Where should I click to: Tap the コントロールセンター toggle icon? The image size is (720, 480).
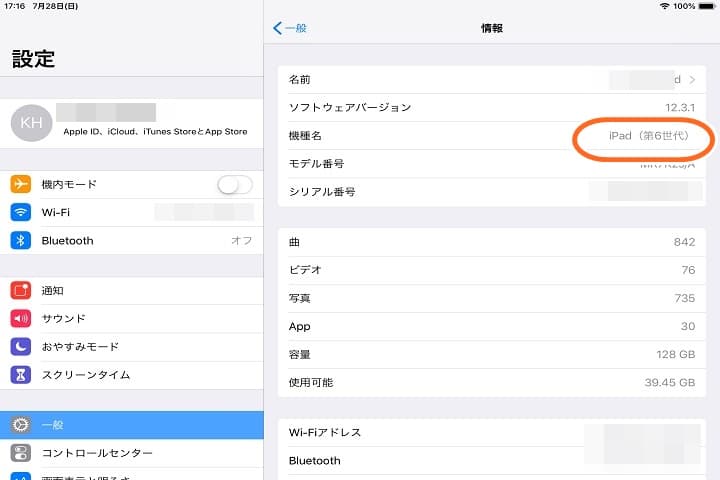coord(21,453)
